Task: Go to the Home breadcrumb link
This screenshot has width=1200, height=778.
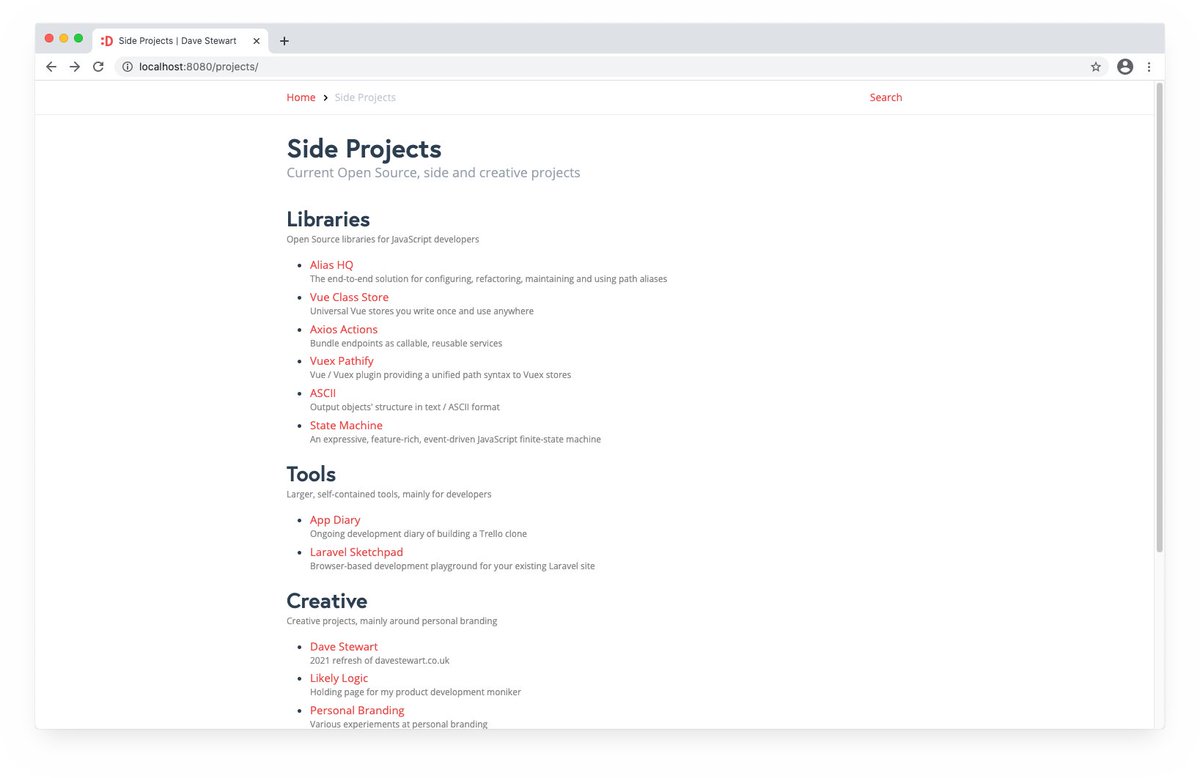Action: pyautogui.click(x=301, y=97)
